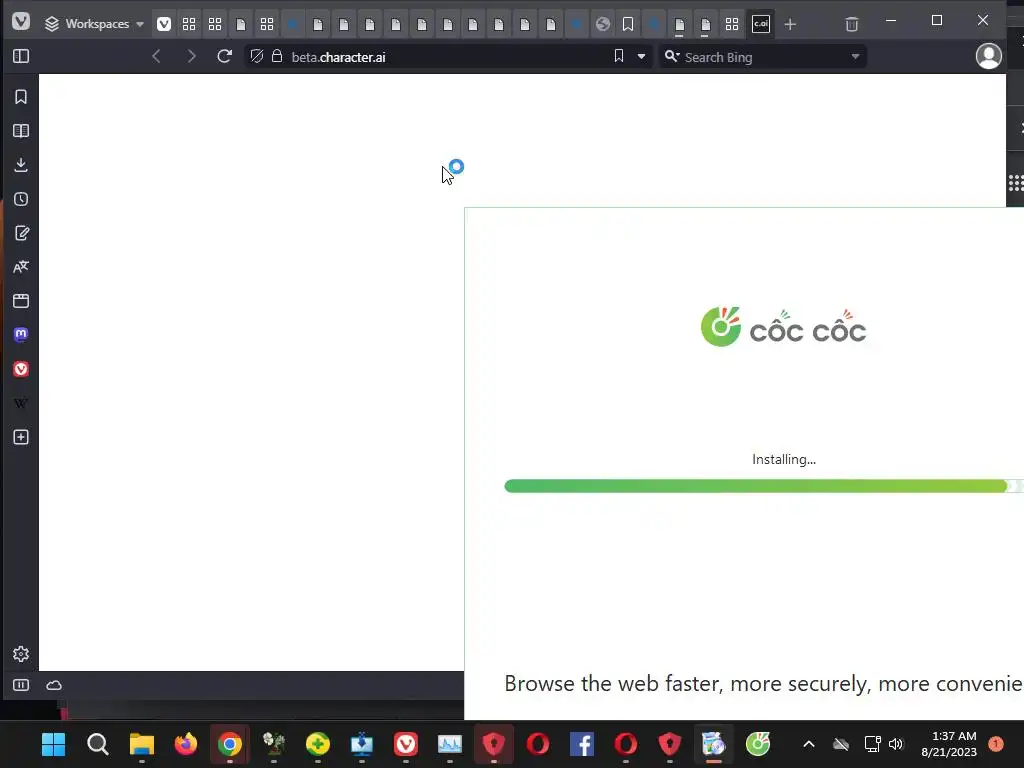Screen dimensions: 1024x768
Task: Open the clock and date flyout
Action: [949, 744]
